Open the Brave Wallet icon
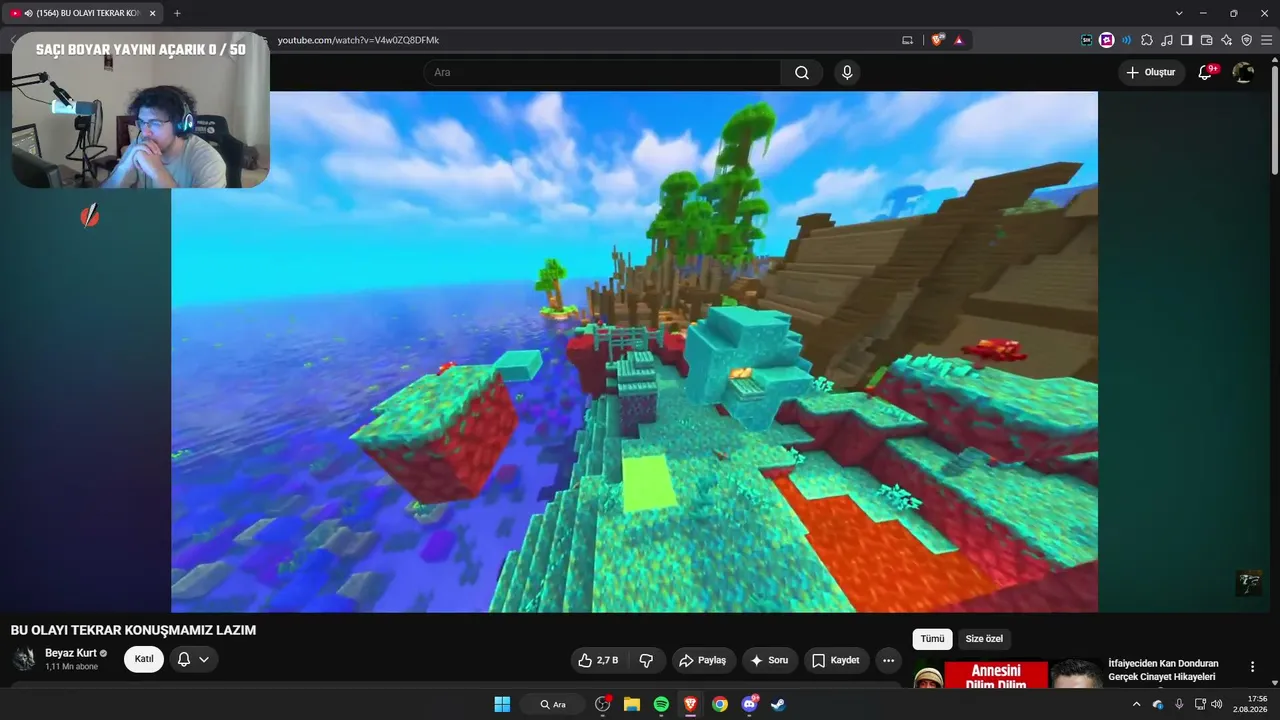 [1206, 40]
